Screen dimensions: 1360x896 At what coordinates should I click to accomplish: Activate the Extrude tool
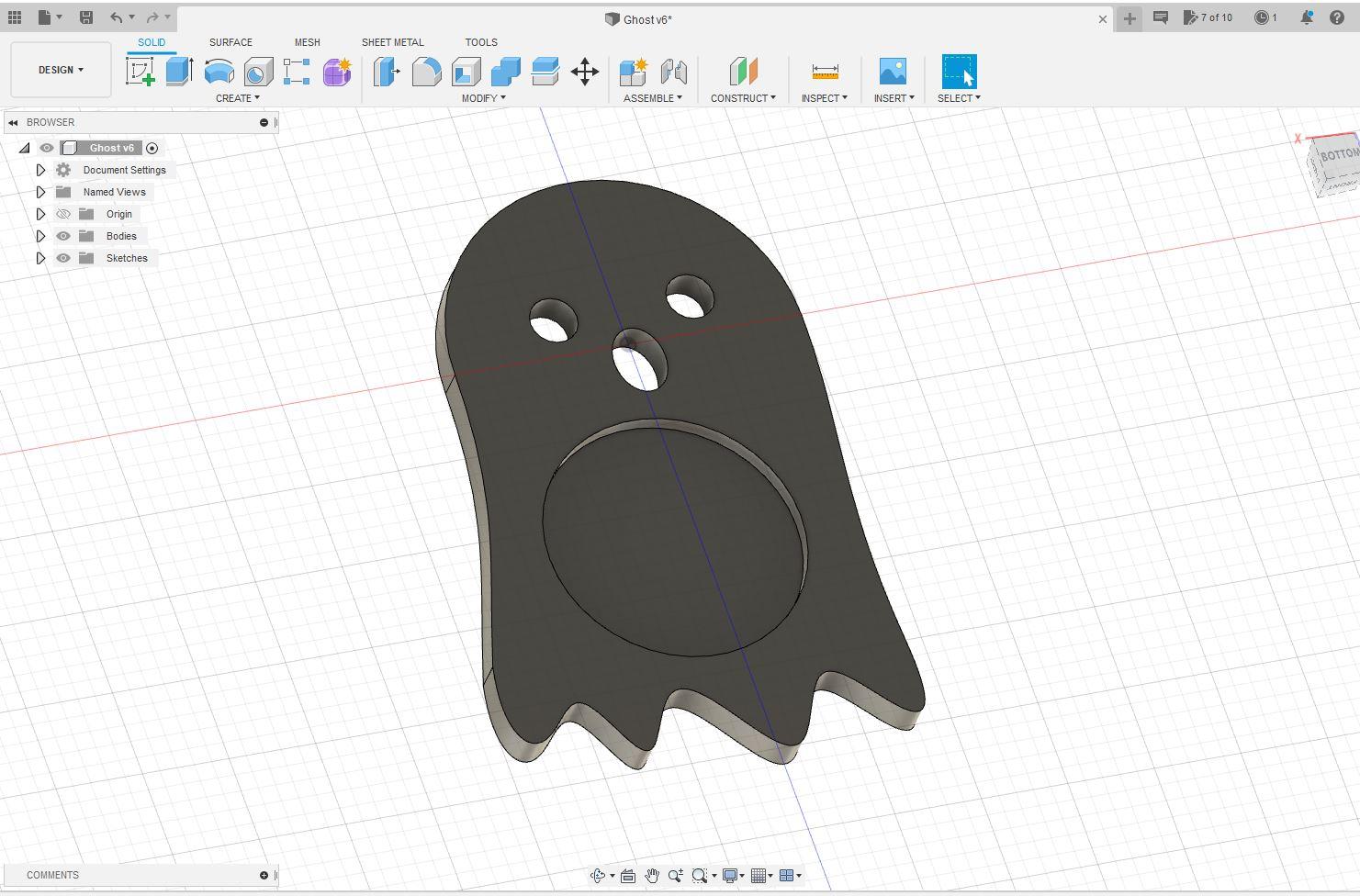pyautogui.click(x=177, y=72)
